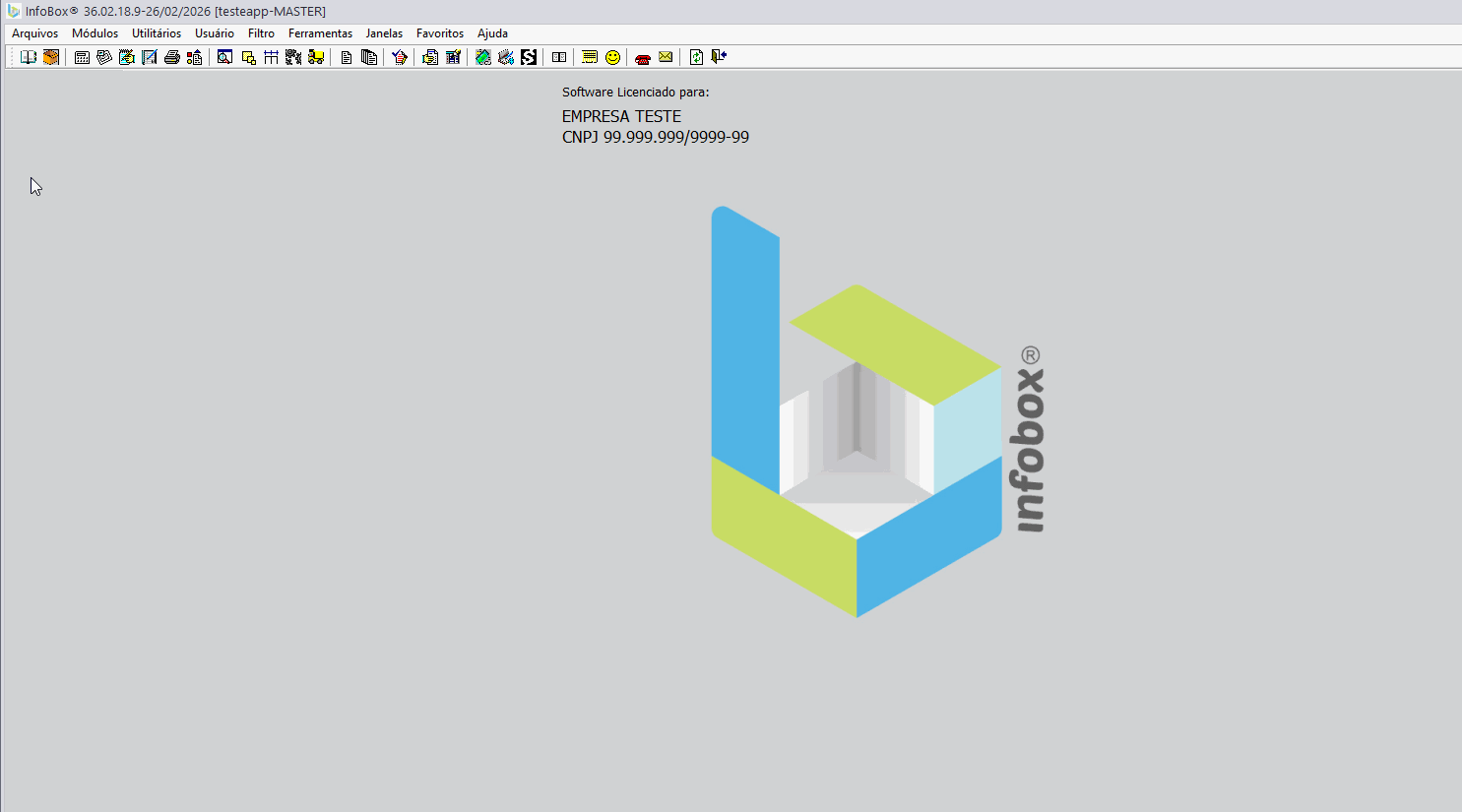Click the yellow smiley face icon
The height and width of the screenshot is (812, 1462).
tap(612, 57)
